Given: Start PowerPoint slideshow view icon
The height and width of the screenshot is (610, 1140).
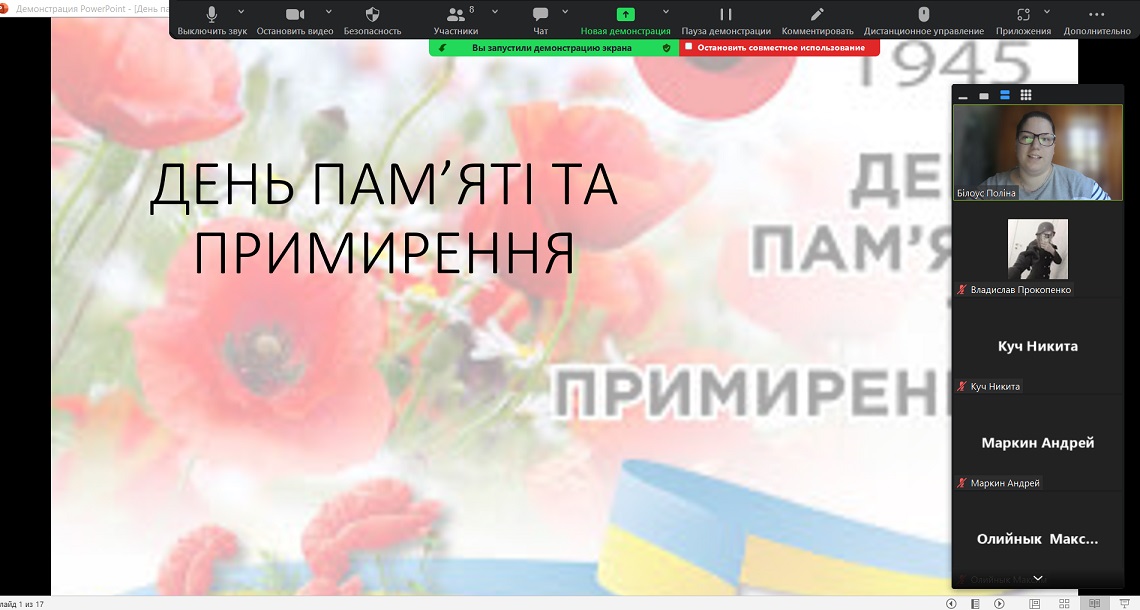Looking at the screenshot, I should (1125, 603).
